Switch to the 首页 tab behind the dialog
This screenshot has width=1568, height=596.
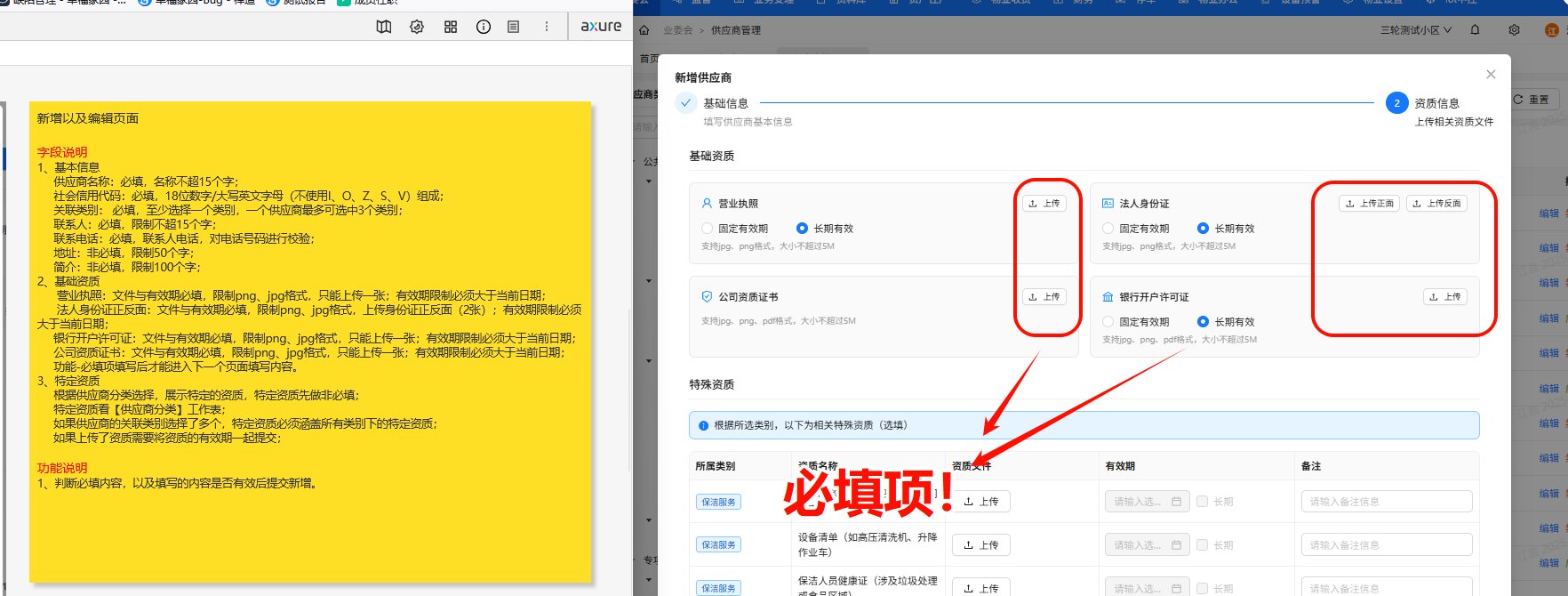point(649,59)
